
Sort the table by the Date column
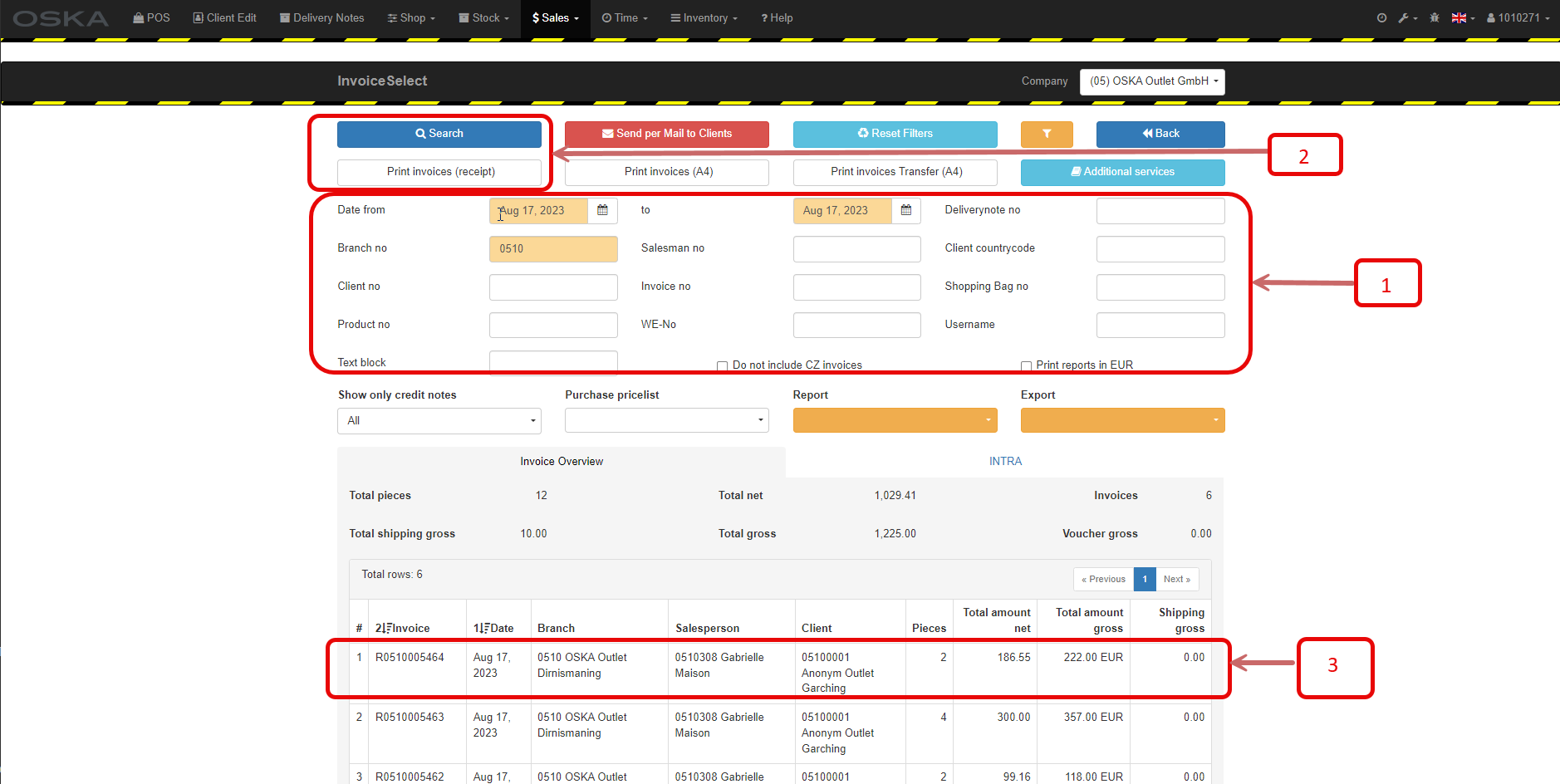493,628
